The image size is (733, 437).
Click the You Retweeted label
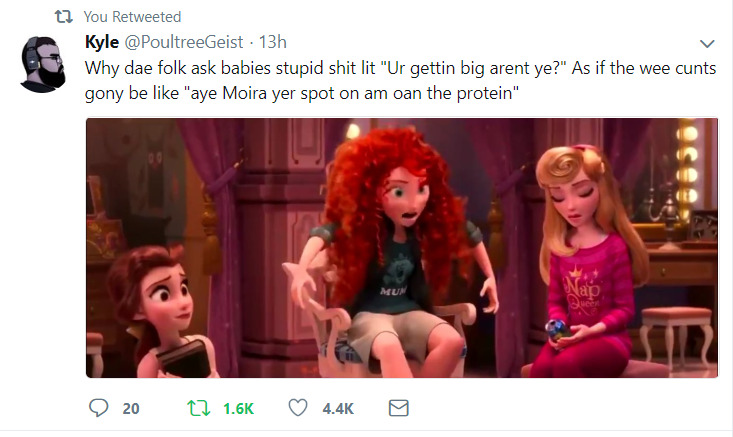(132, 17)
